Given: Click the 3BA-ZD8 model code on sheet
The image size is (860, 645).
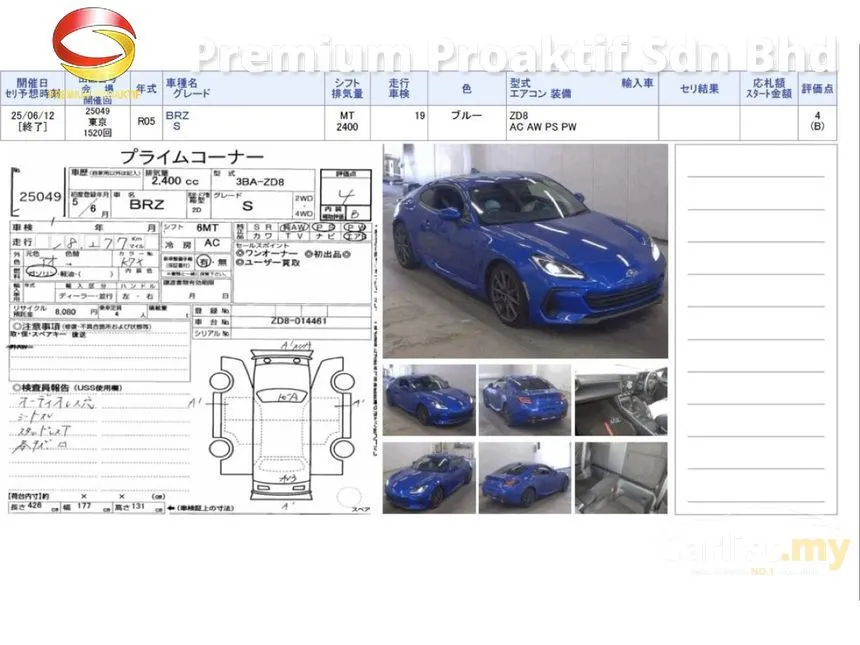Looking at the screenshot, I should 259,182.
